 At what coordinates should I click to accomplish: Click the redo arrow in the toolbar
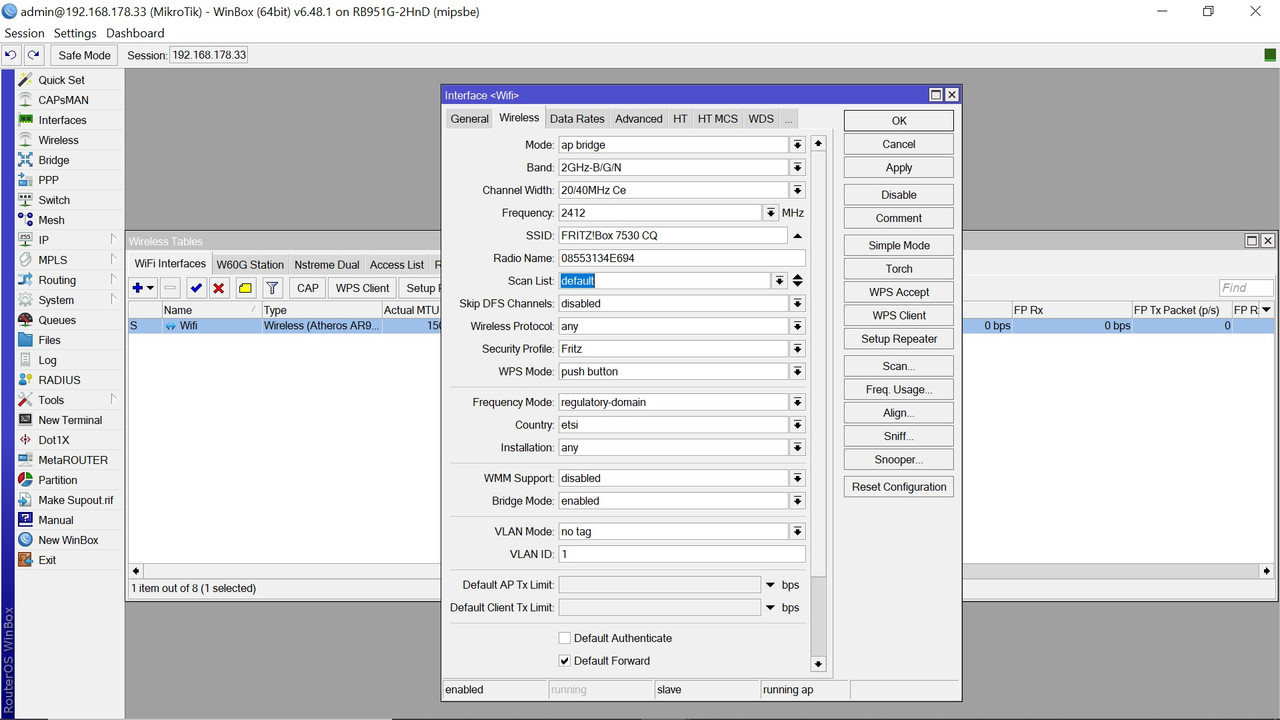click(33, 55)
